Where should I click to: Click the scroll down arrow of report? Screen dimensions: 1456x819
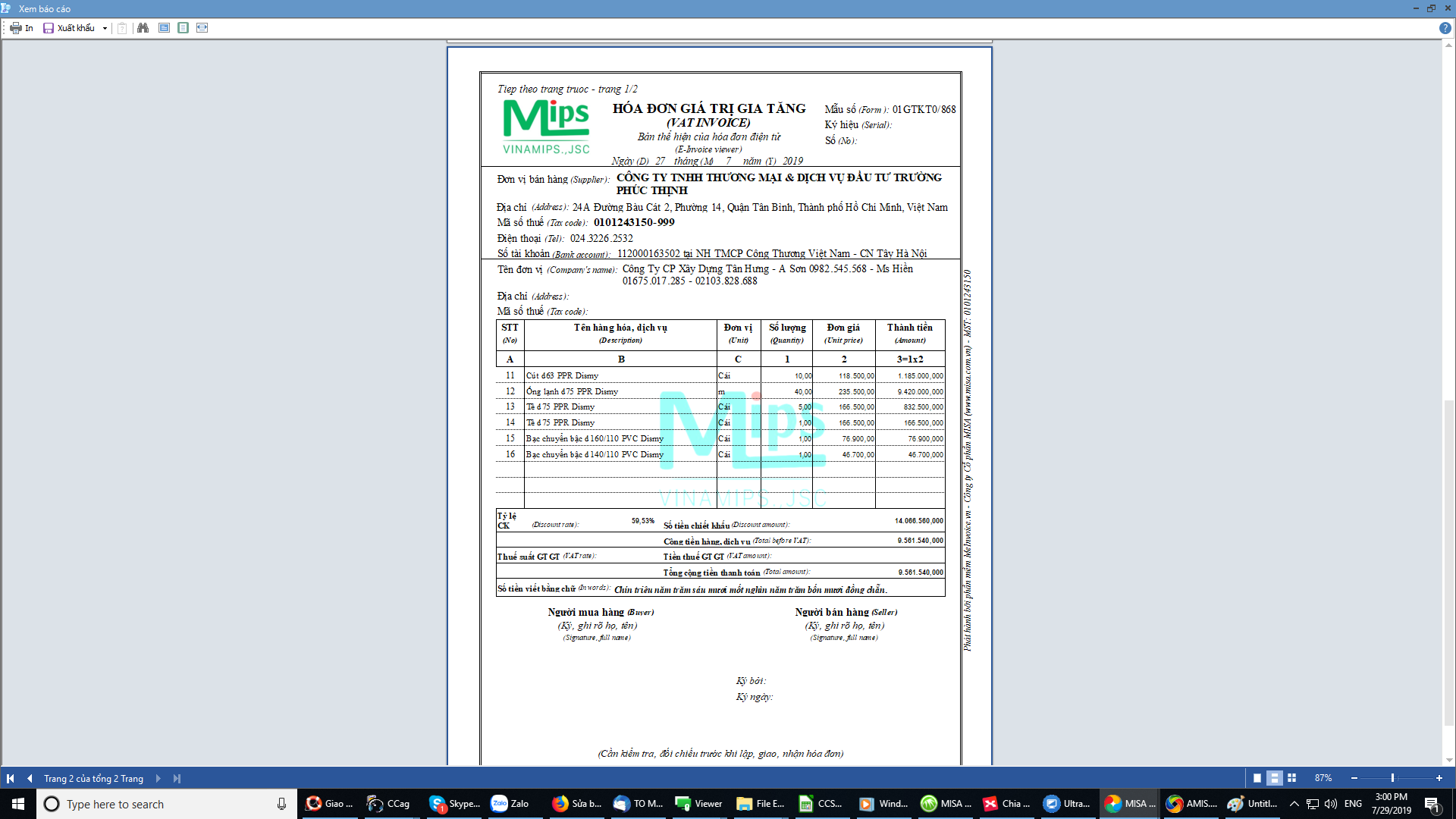pyautogui.click(x=1448, y=760)
